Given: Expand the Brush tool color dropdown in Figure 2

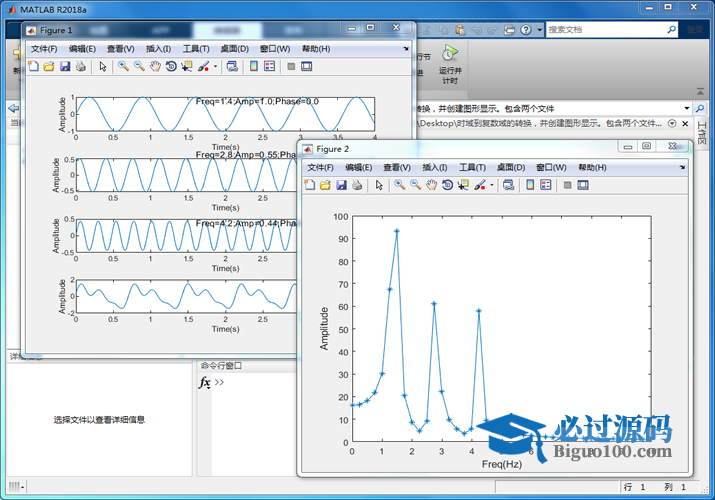Looking at the screenshot, I should 492,185.
